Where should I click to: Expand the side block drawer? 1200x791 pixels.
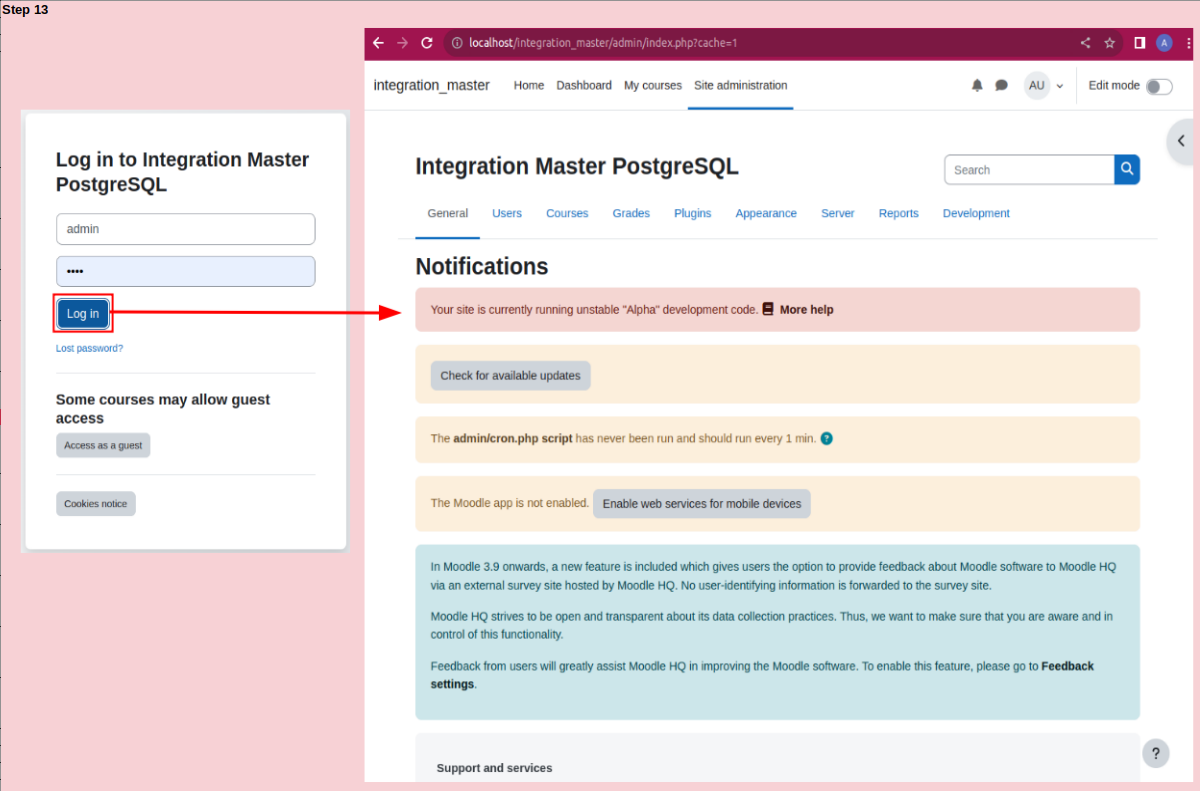click(x=1181, y=142)
